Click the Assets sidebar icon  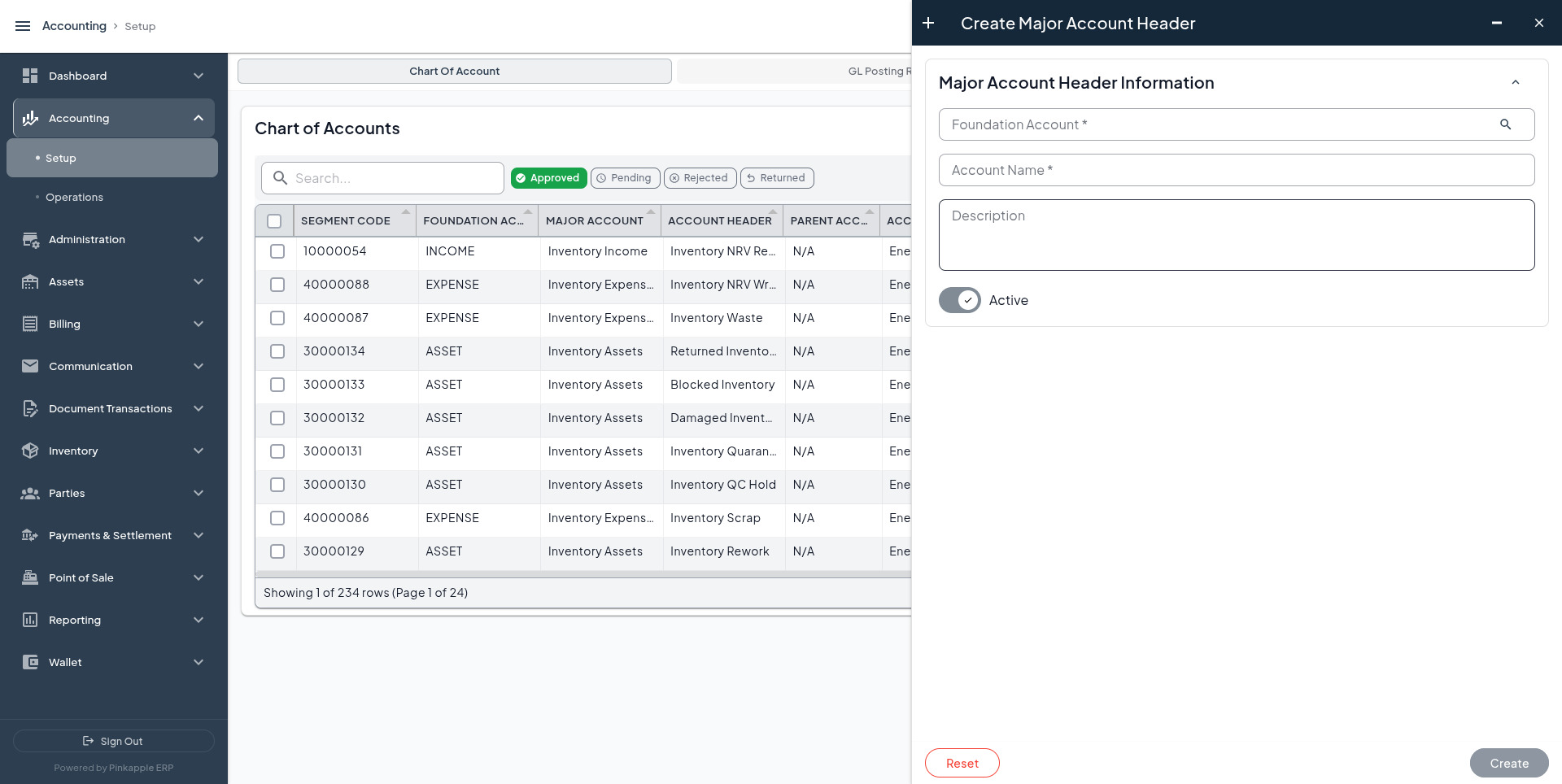pos(30,281)
